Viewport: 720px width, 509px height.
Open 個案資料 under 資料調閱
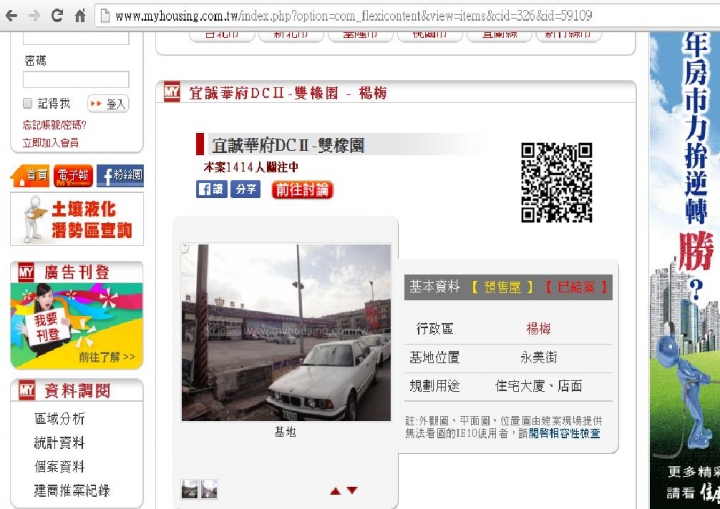(59, 467)
